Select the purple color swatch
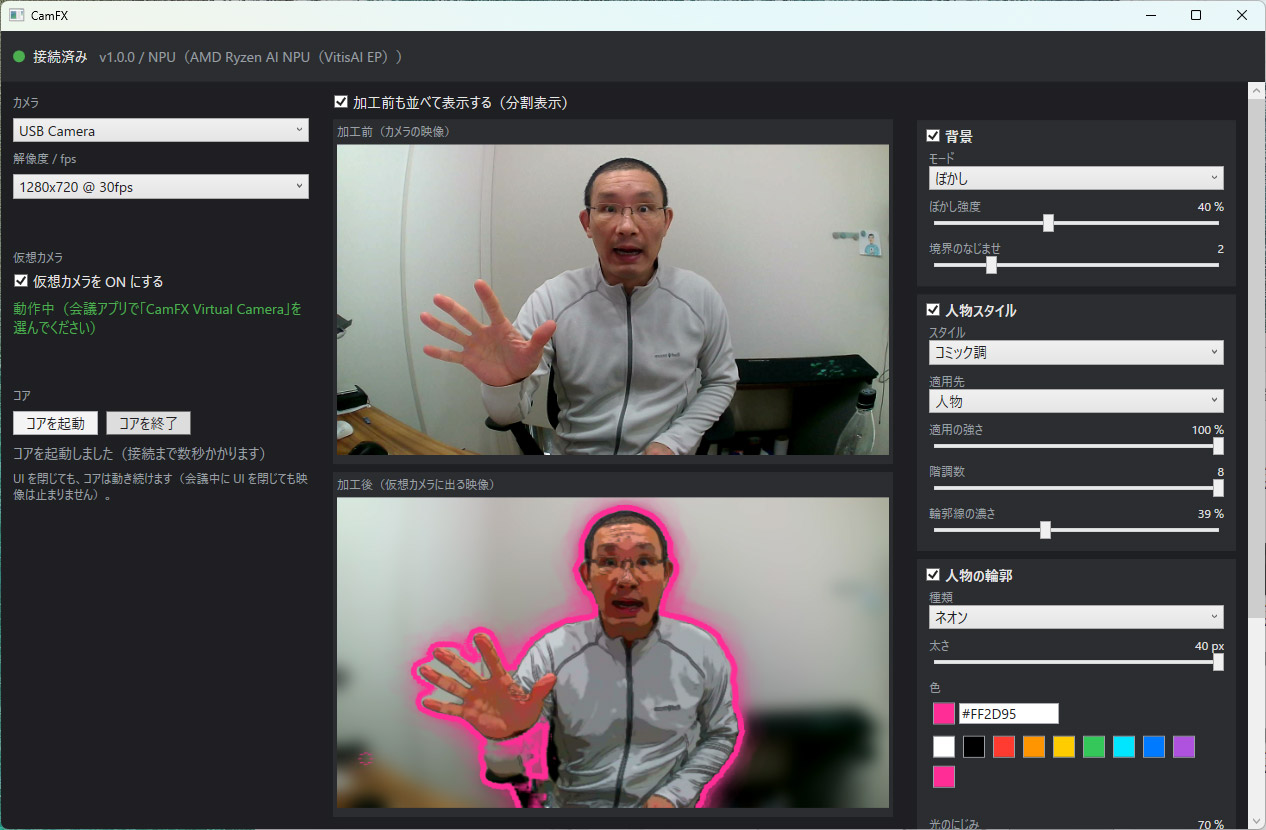Viewport: 1266px width, 830px height. (x=1184, y=747)
